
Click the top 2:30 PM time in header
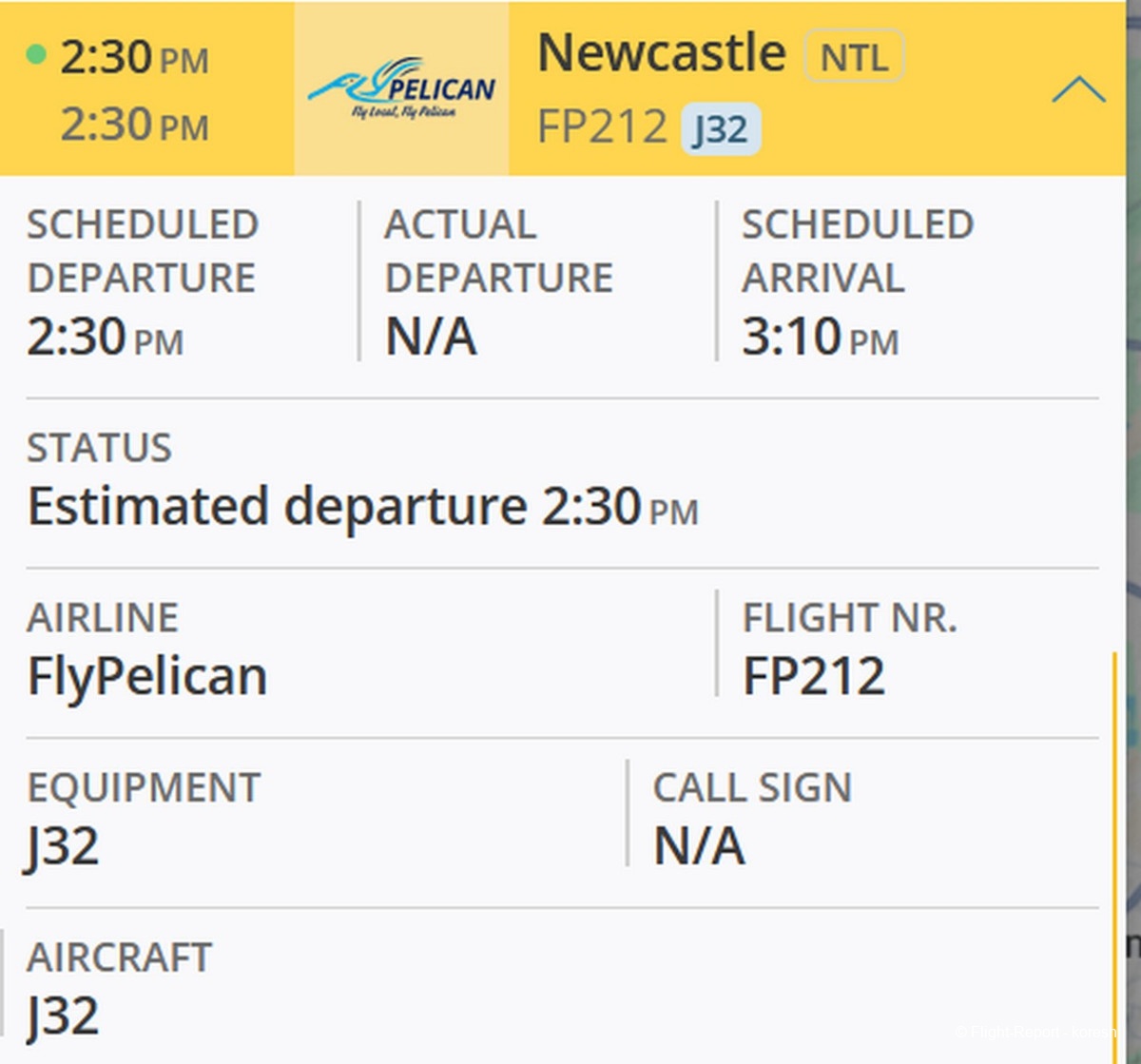pos(134,59)
